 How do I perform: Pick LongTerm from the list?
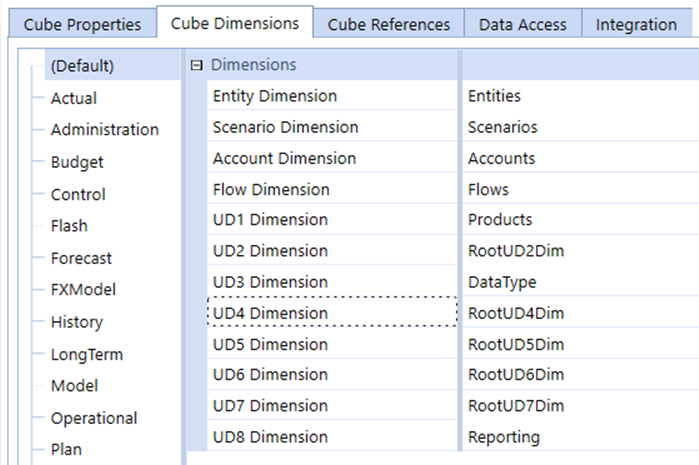tap(87, 354)
